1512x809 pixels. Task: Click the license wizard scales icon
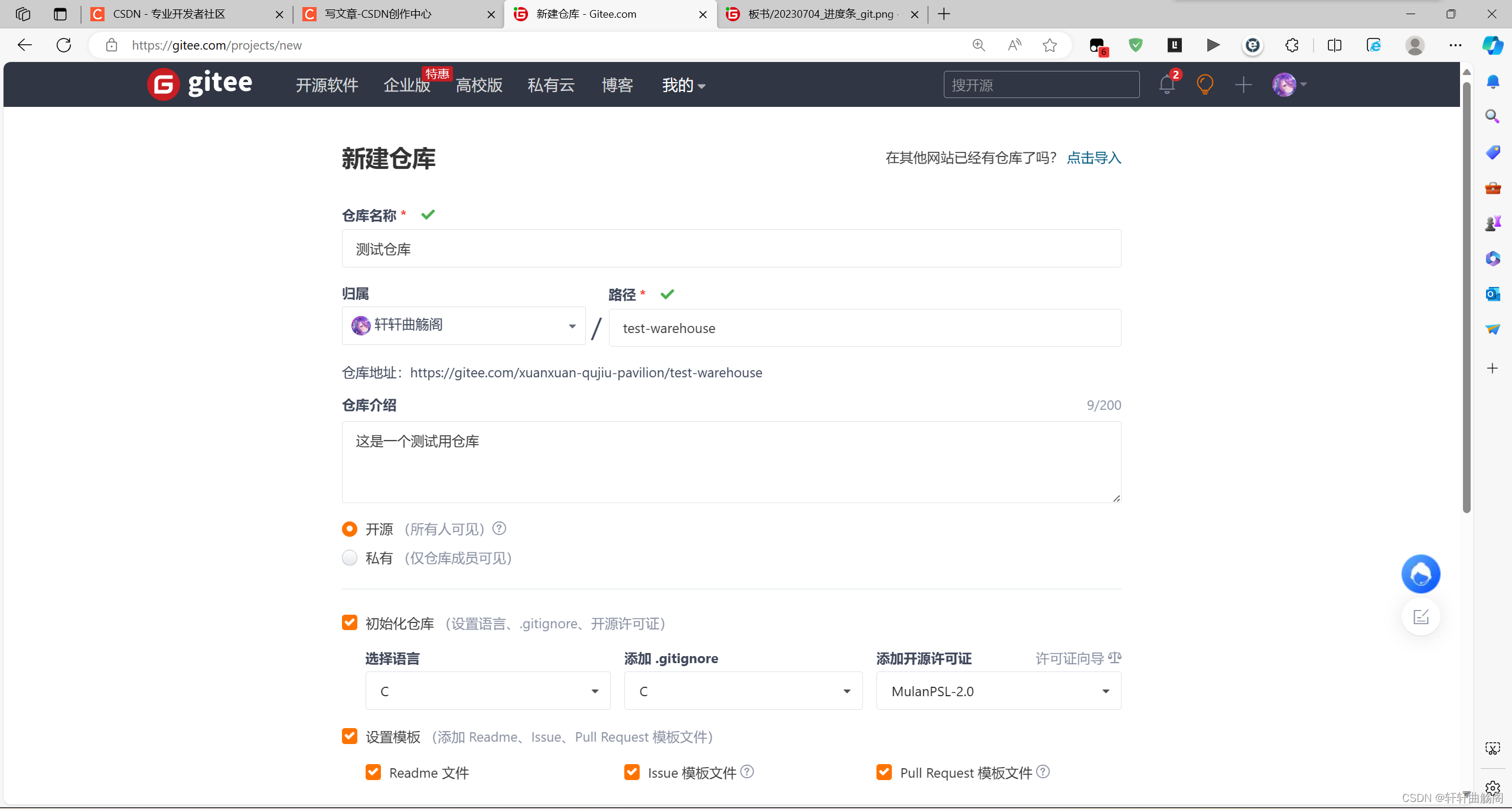coord(1115,658)
